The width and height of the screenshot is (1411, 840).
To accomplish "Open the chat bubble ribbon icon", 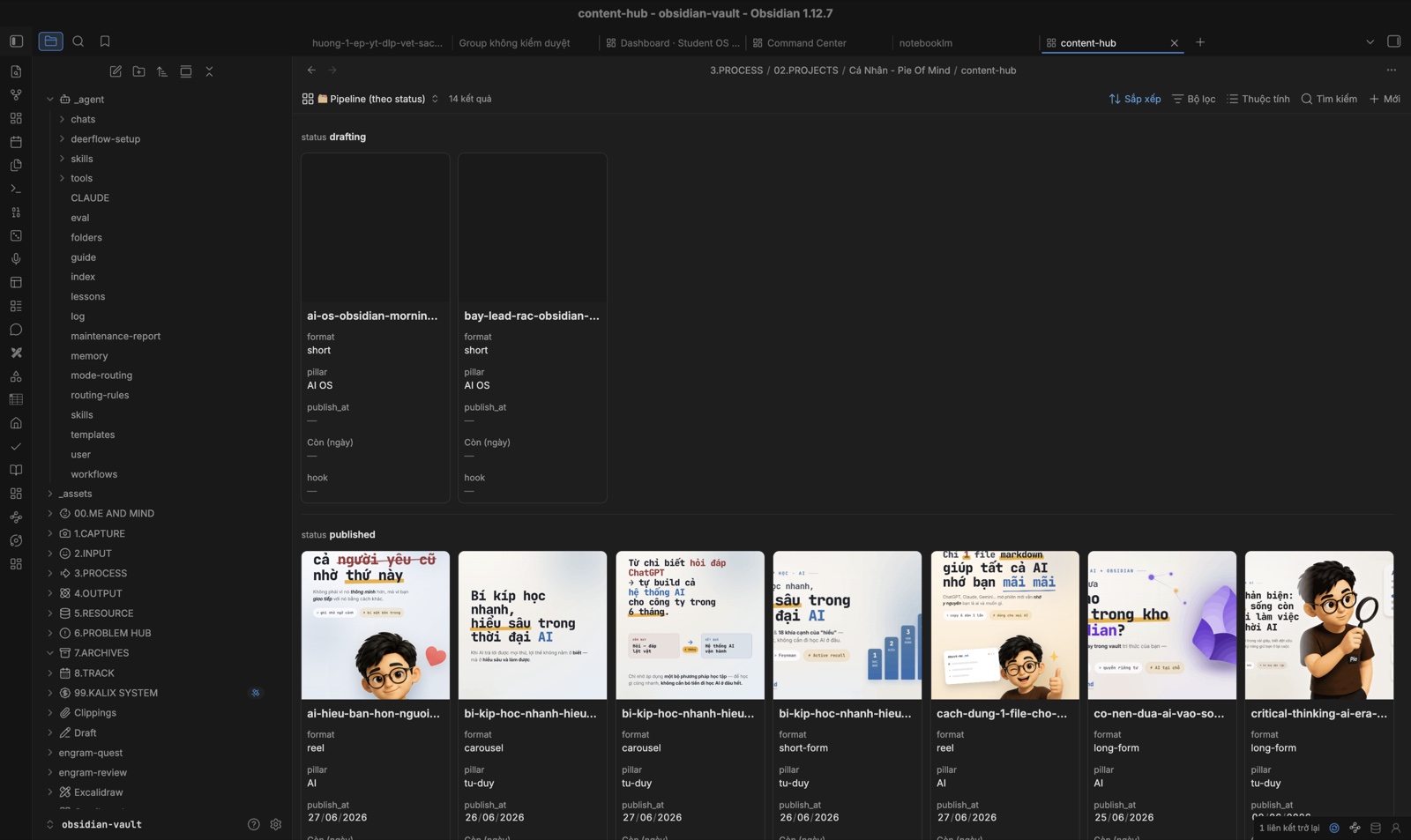I will pos(16,330).
